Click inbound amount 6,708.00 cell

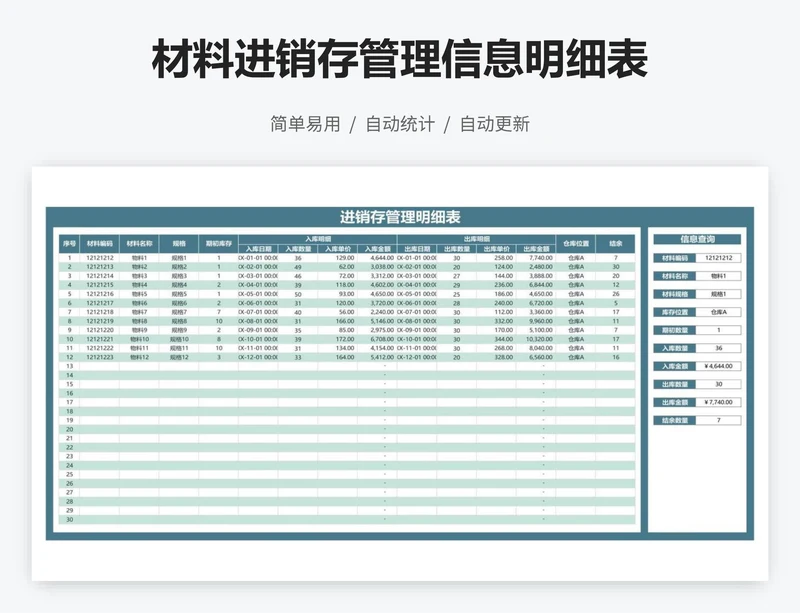[x=378, y=339]
